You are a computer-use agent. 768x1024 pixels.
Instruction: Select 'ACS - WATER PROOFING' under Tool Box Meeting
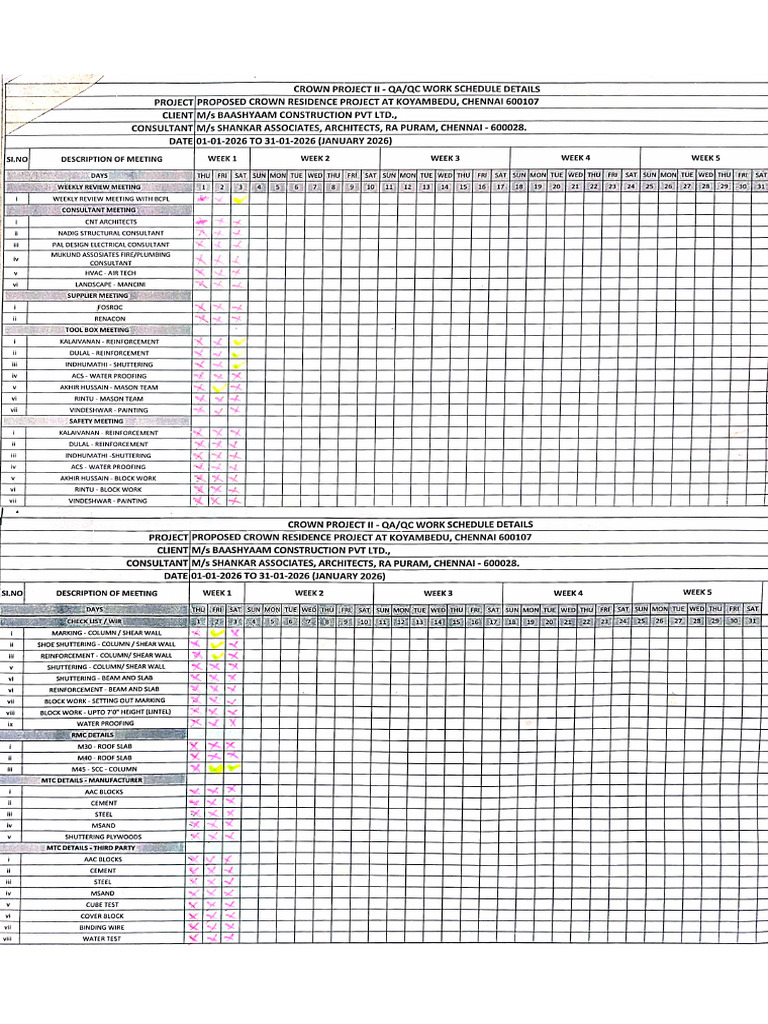[x=110, y=376]
